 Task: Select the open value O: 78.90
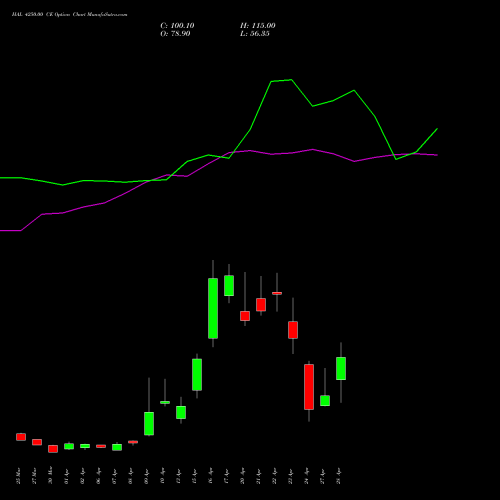pyautogui.click(x=175, y=34)
